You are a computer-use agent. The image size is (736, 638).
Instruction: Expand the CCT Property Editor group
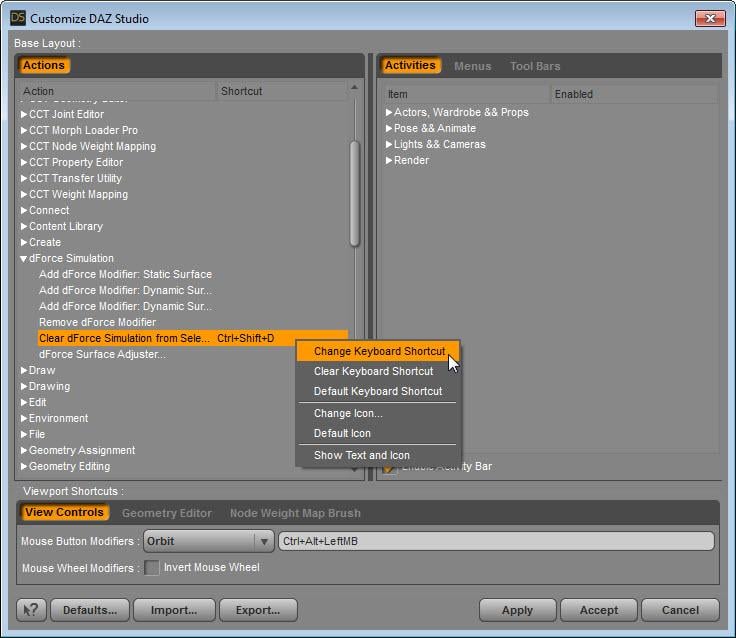23,162
